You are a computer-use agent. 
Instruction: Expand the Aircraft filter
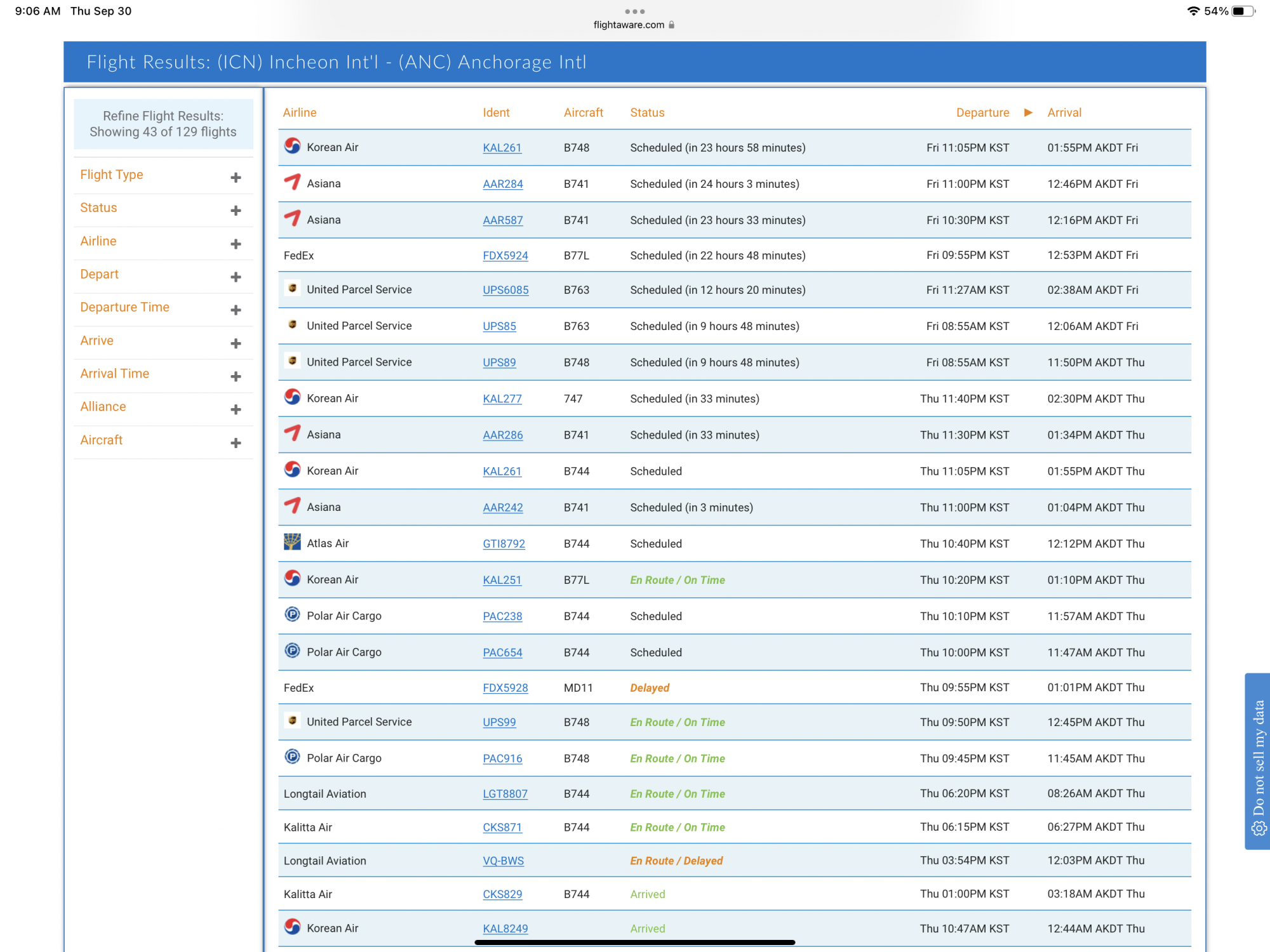[236, 443]
